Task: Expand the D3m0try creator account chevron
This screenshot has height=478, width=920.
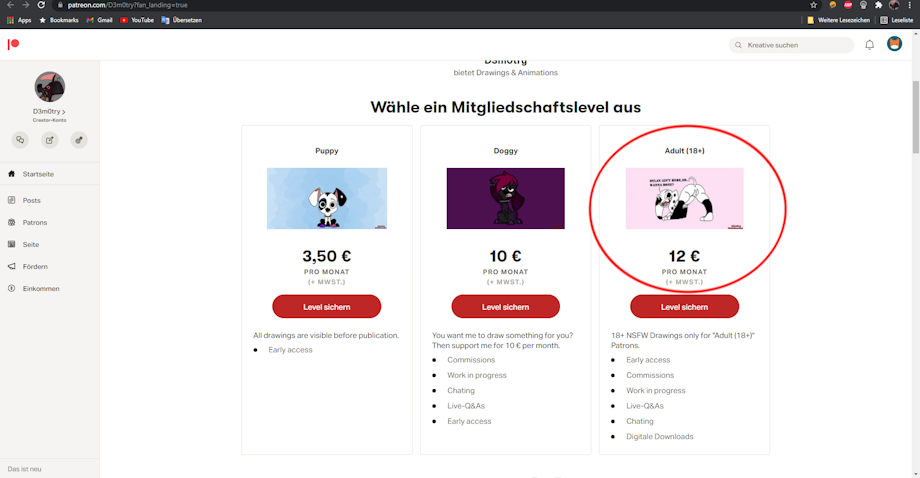Action: coord(63,111)
